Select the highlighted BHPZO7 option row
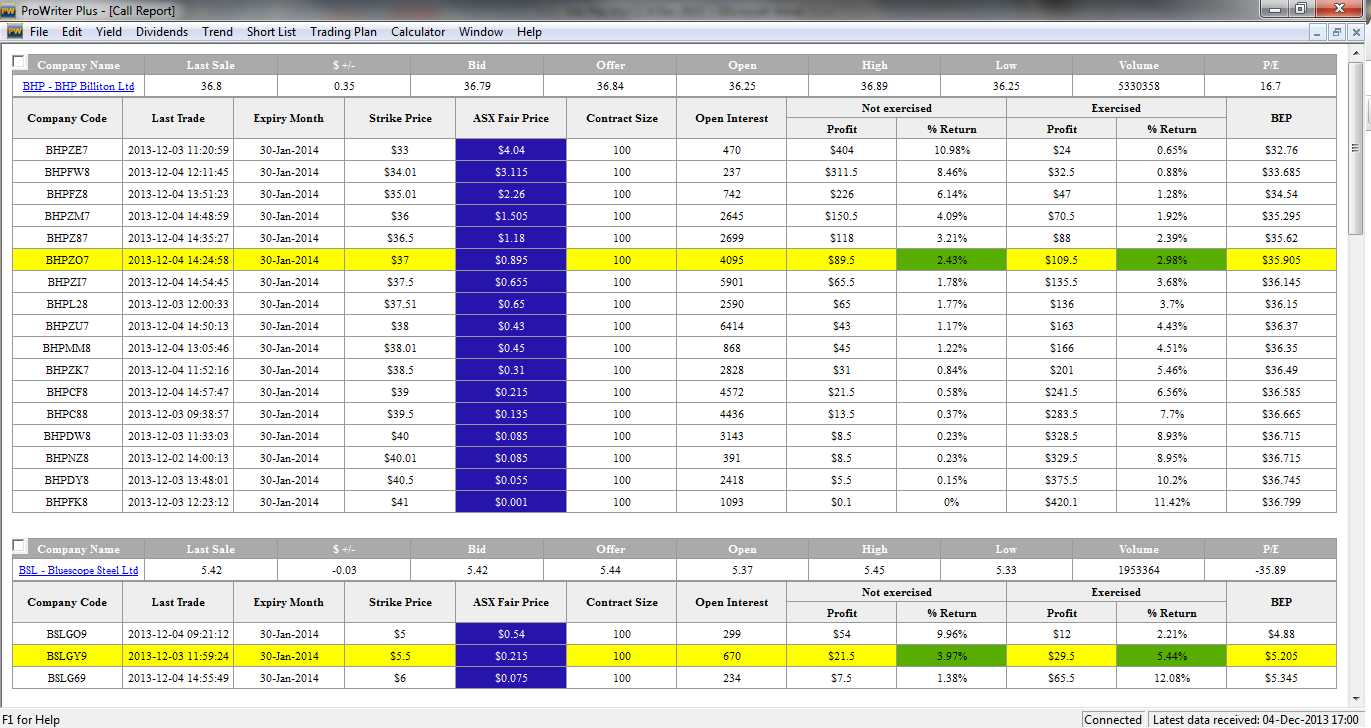The width and height of the screenshot is (1371, 728). coord(67,261)
